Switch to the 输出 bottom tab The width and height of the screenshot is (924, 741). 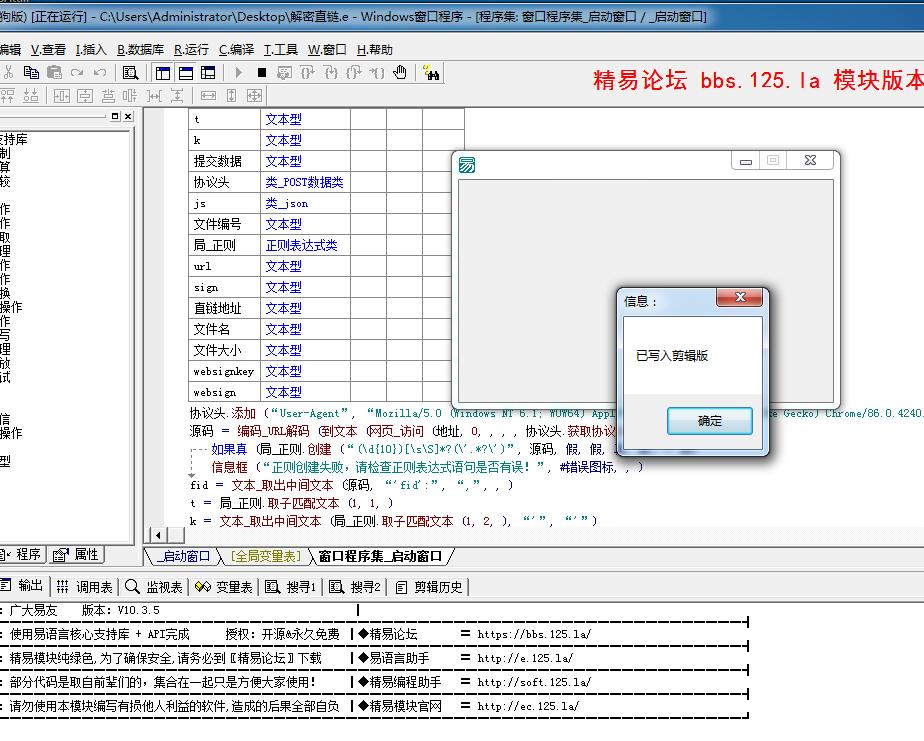[x=22, y=585]
